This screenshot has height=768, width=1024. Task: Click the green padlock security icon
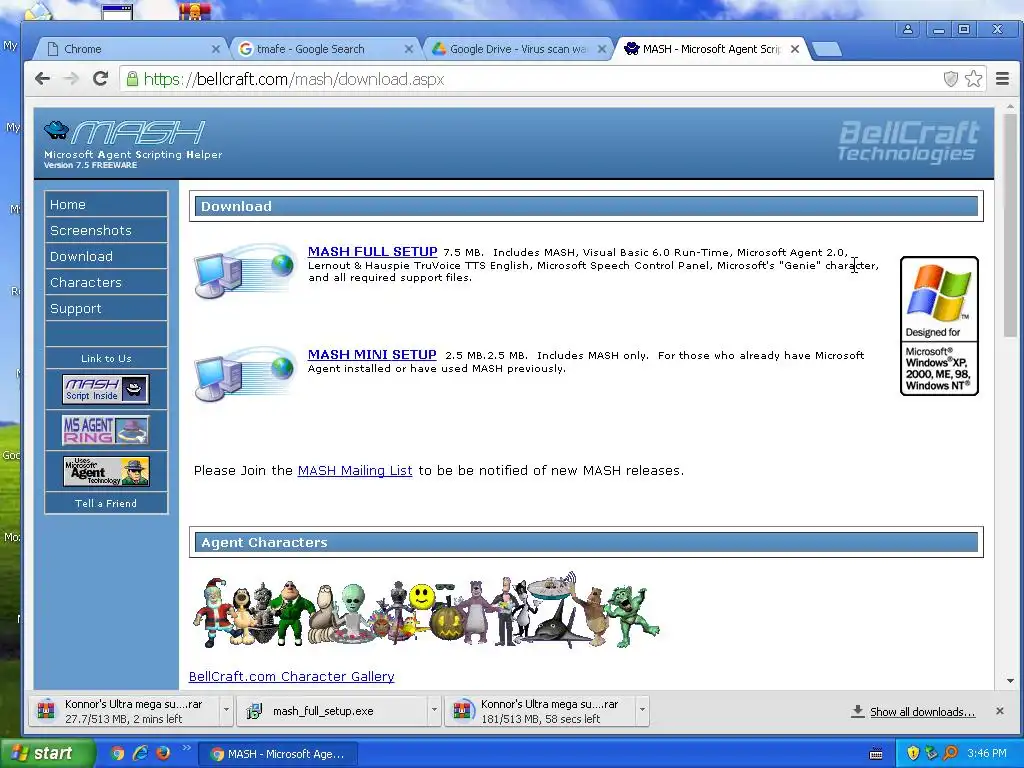coord(132,79)
